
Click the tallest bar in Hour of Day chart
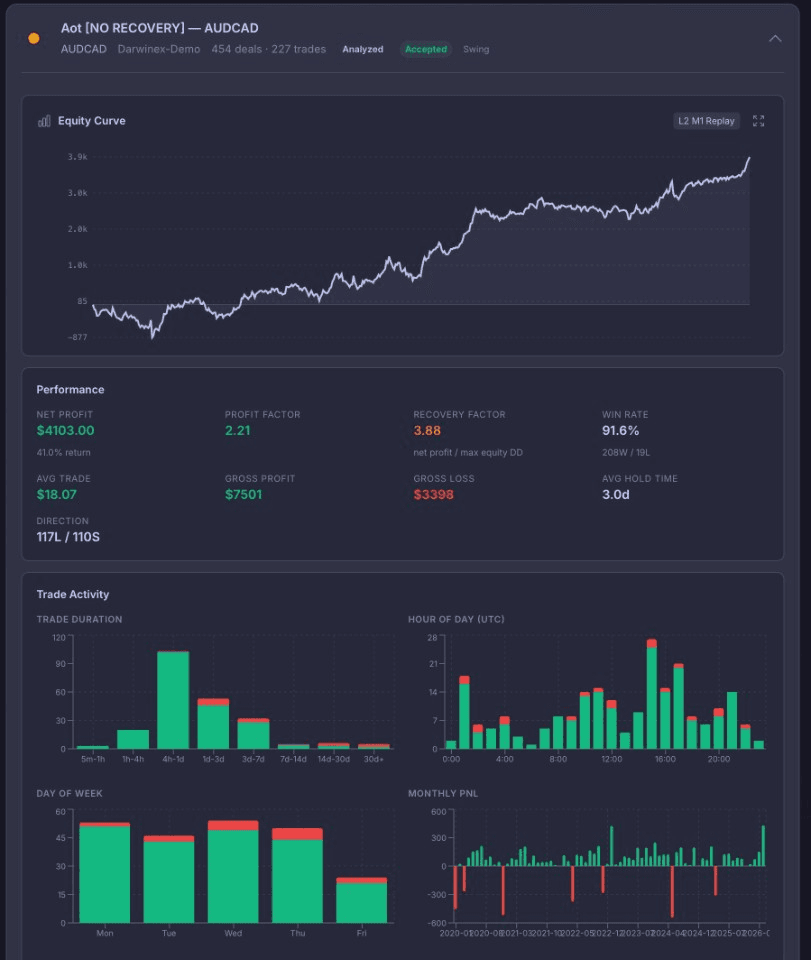click(x=652, y=694)
